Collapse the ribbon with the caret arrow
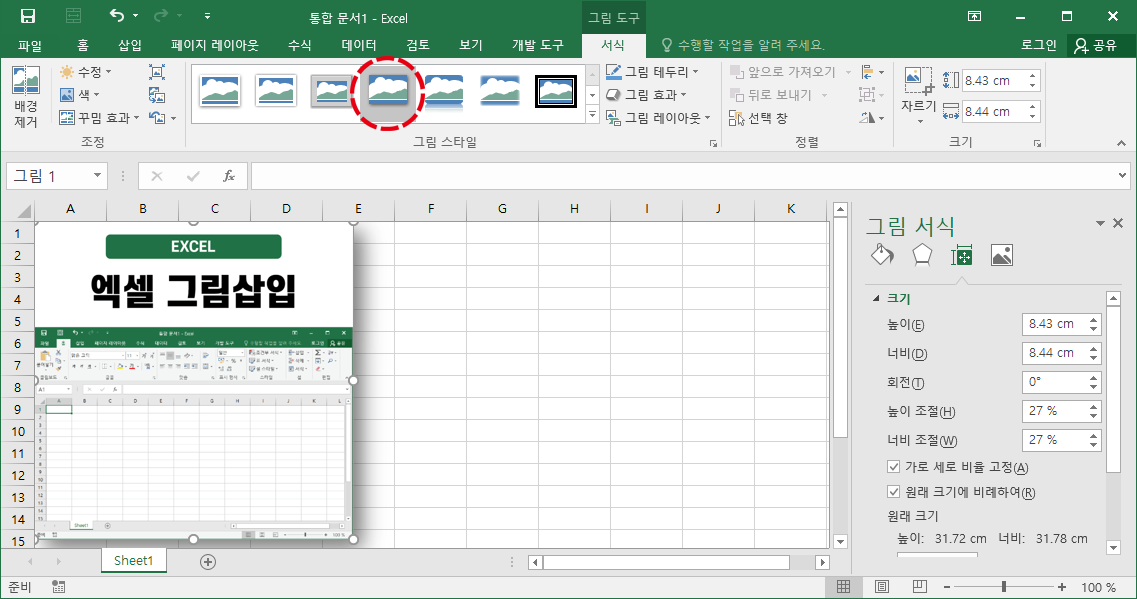This screenshot has height=599, width=1137. tap(1121, 144)
